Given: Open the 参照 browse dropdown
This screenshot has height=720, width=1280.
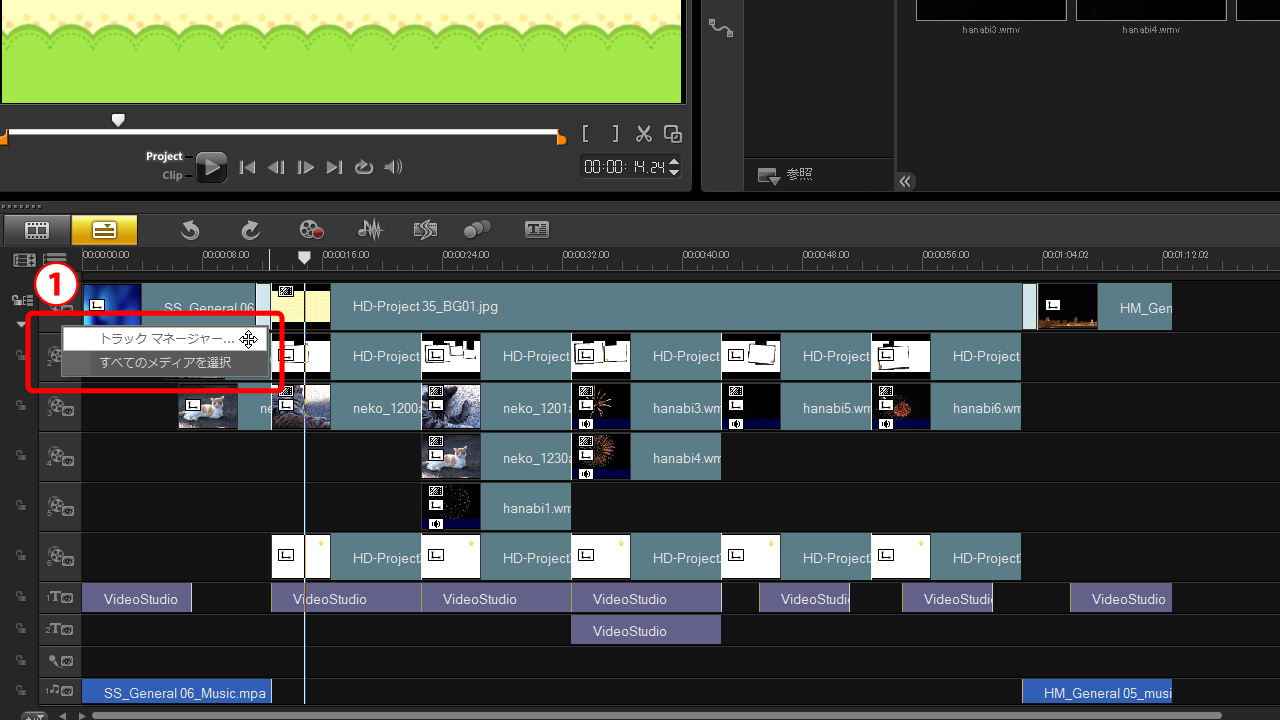Looking at the screenshot, I should tap(768, 176).
